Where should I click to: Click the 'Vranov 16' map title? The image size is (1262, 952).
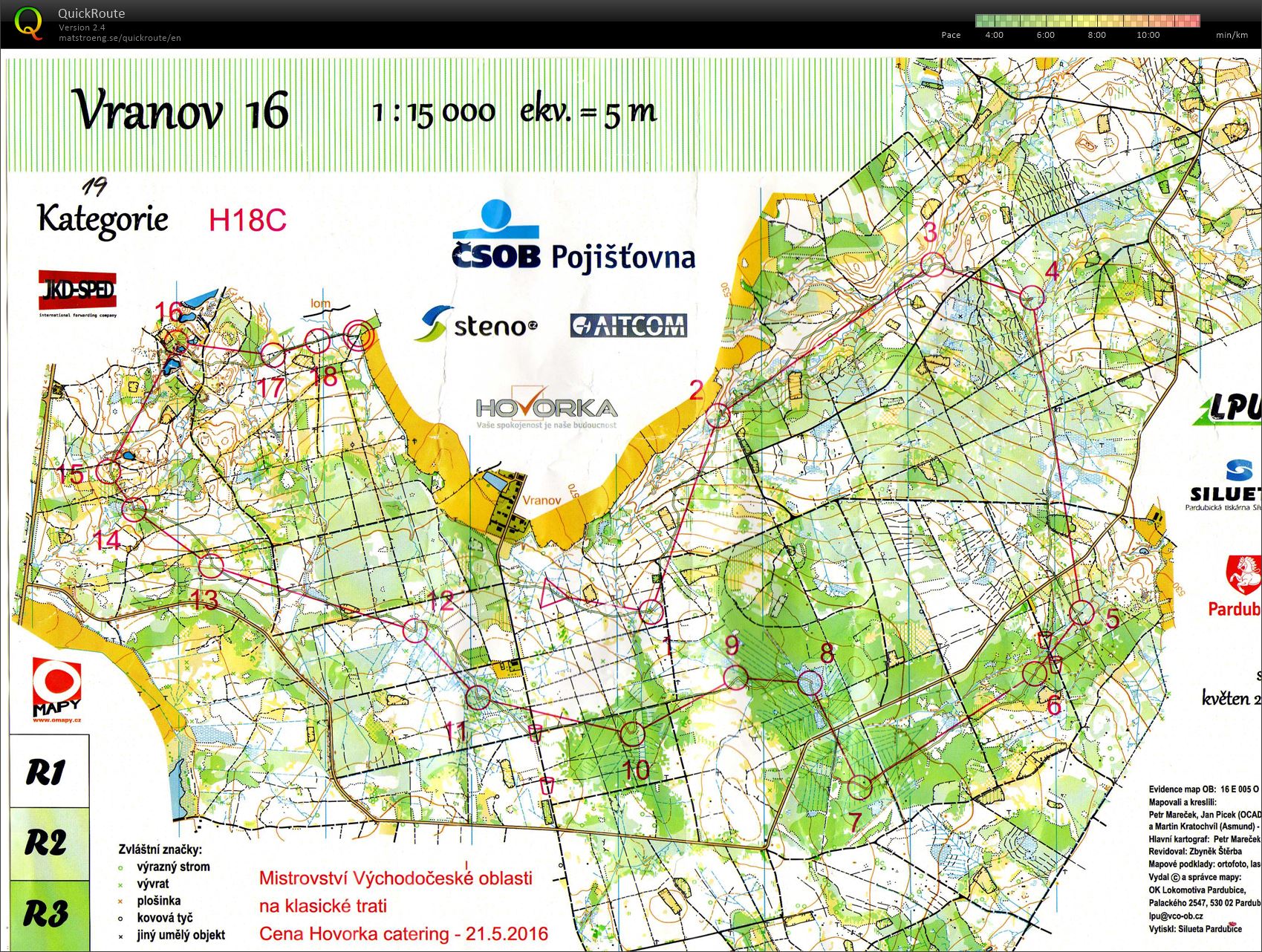click(x=180, y=111)
